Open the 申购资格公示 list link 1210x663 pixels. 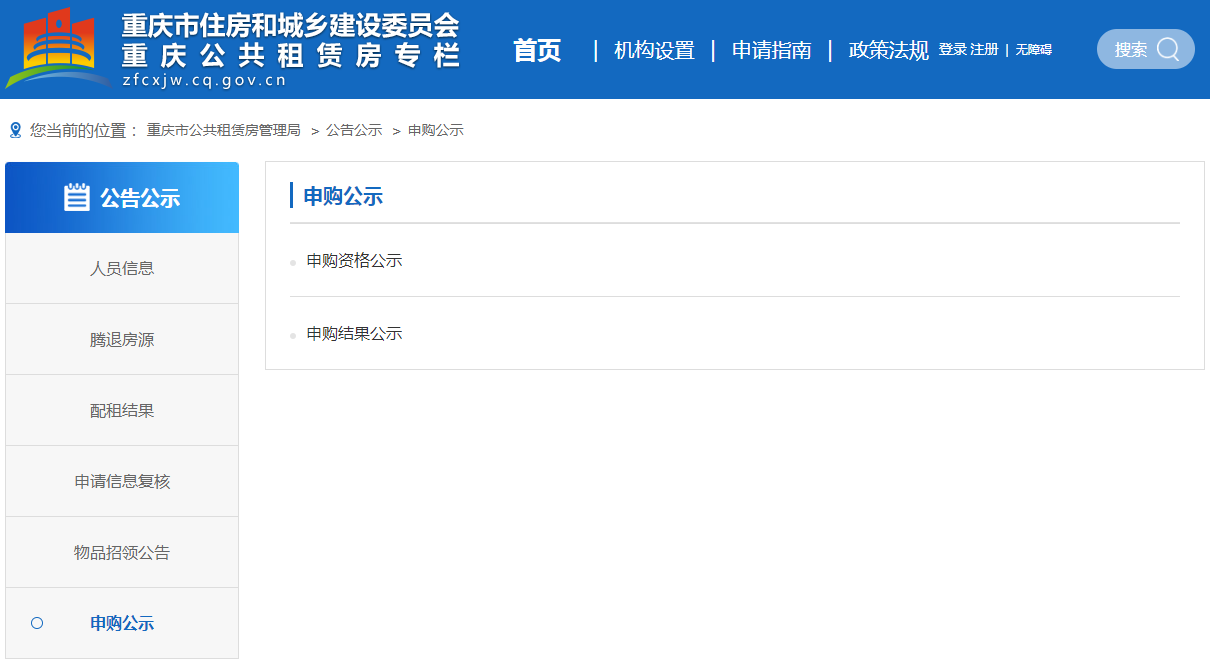point(354,261)
